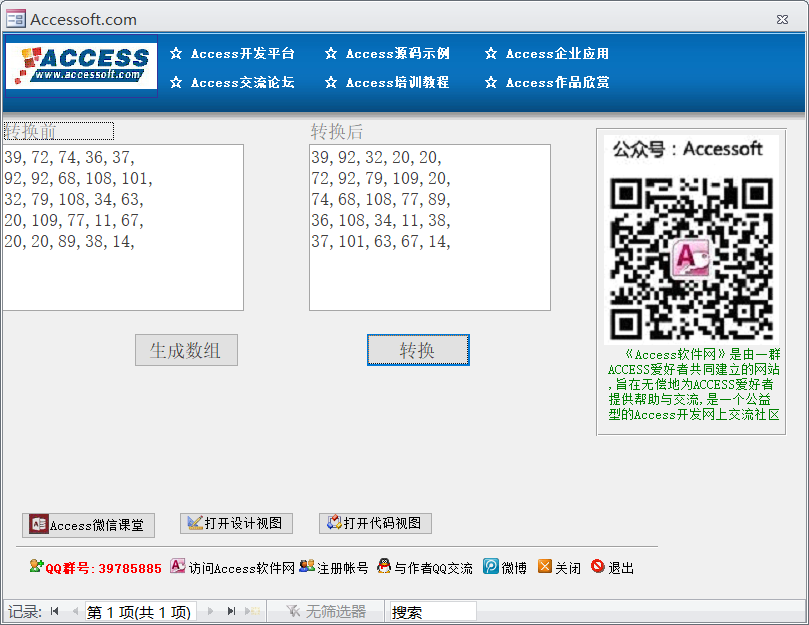This screenshot has height=625, width=809.
Task: Go to the last record
Action: point(232,612)
